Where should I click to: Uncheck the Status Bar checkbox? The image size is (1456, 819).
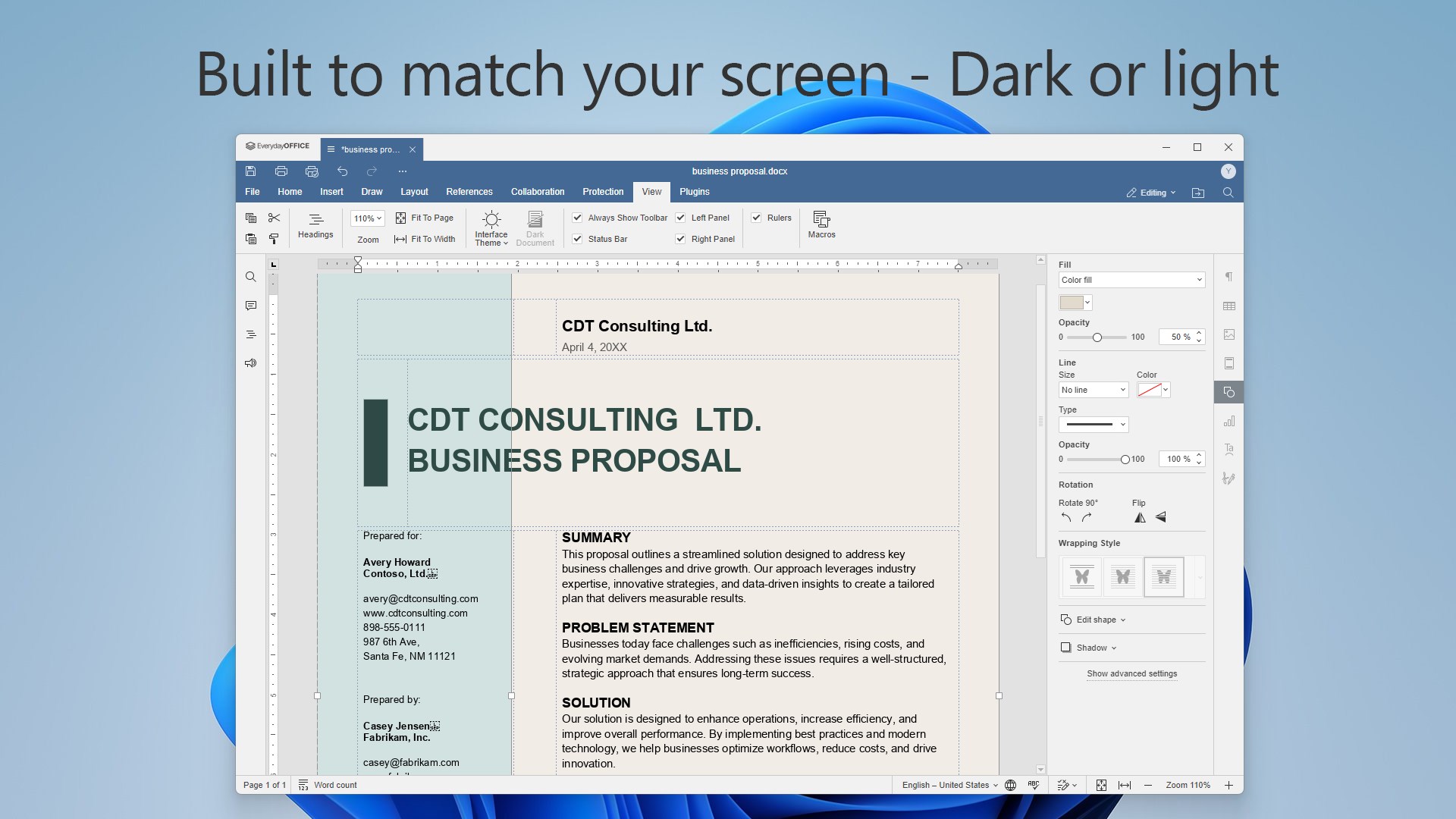577,239
